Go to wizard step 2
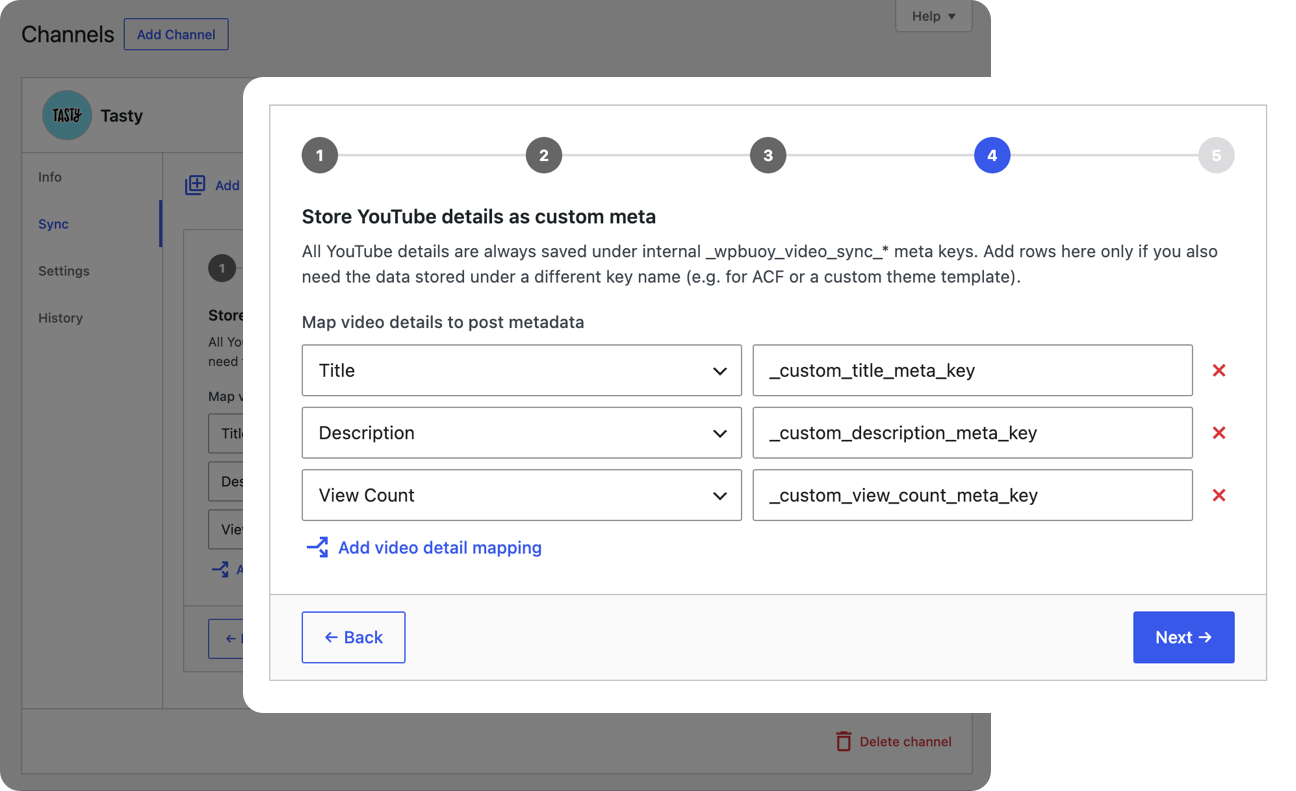Image resolution: width=1296 pixels, height=791 pixels. pos(544,155)
